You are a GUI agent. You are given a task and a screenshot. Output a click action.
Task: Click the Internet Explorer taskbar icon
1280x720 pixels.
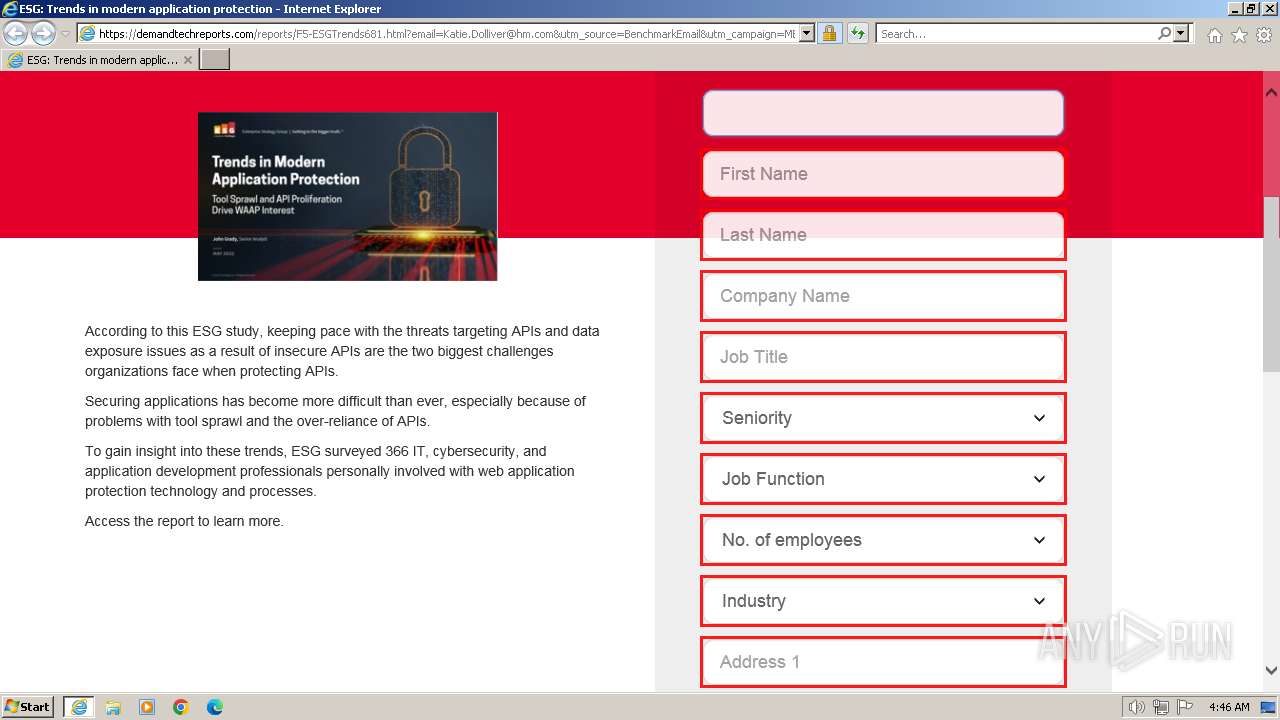(x=79, y=707)
